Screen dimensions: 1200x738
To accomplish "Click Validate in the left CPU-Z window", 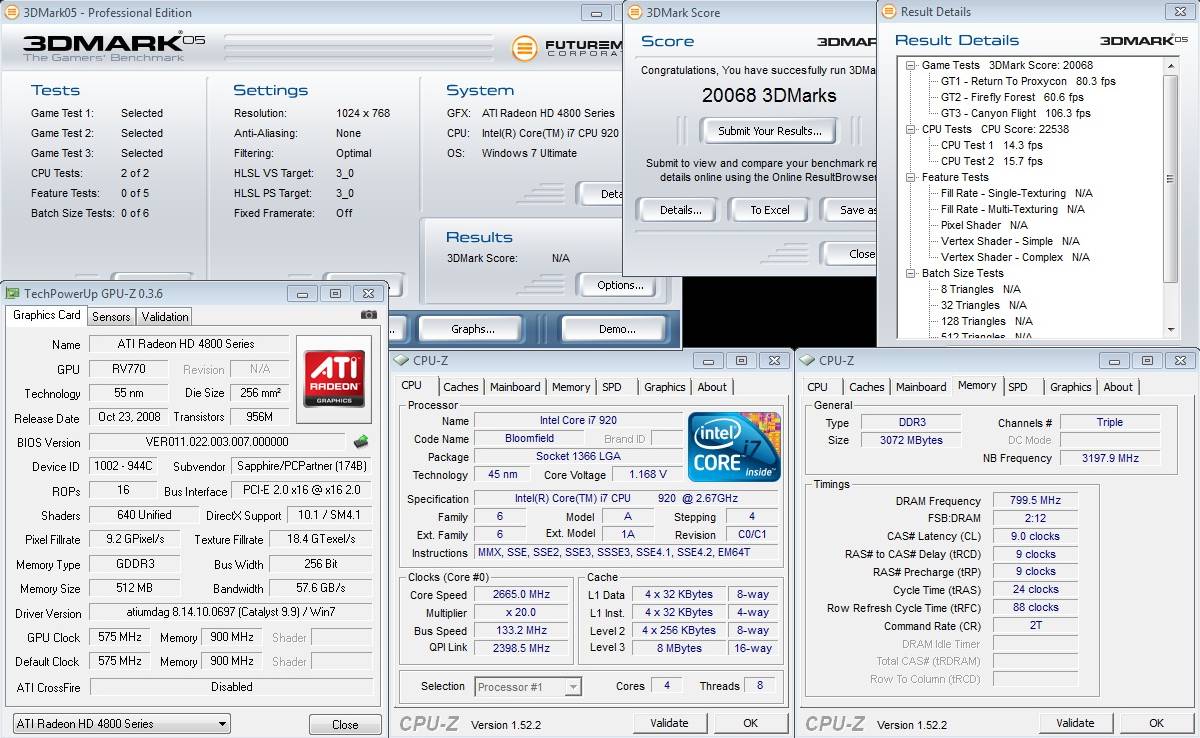I will 669,723.
